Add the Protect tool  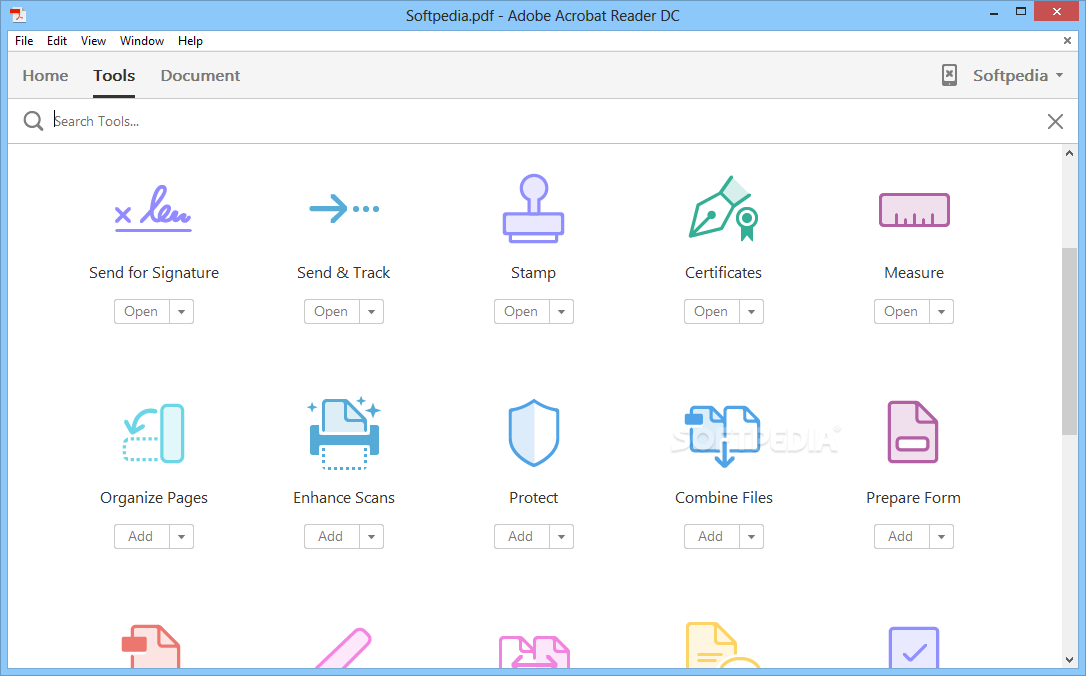(521, 537)
